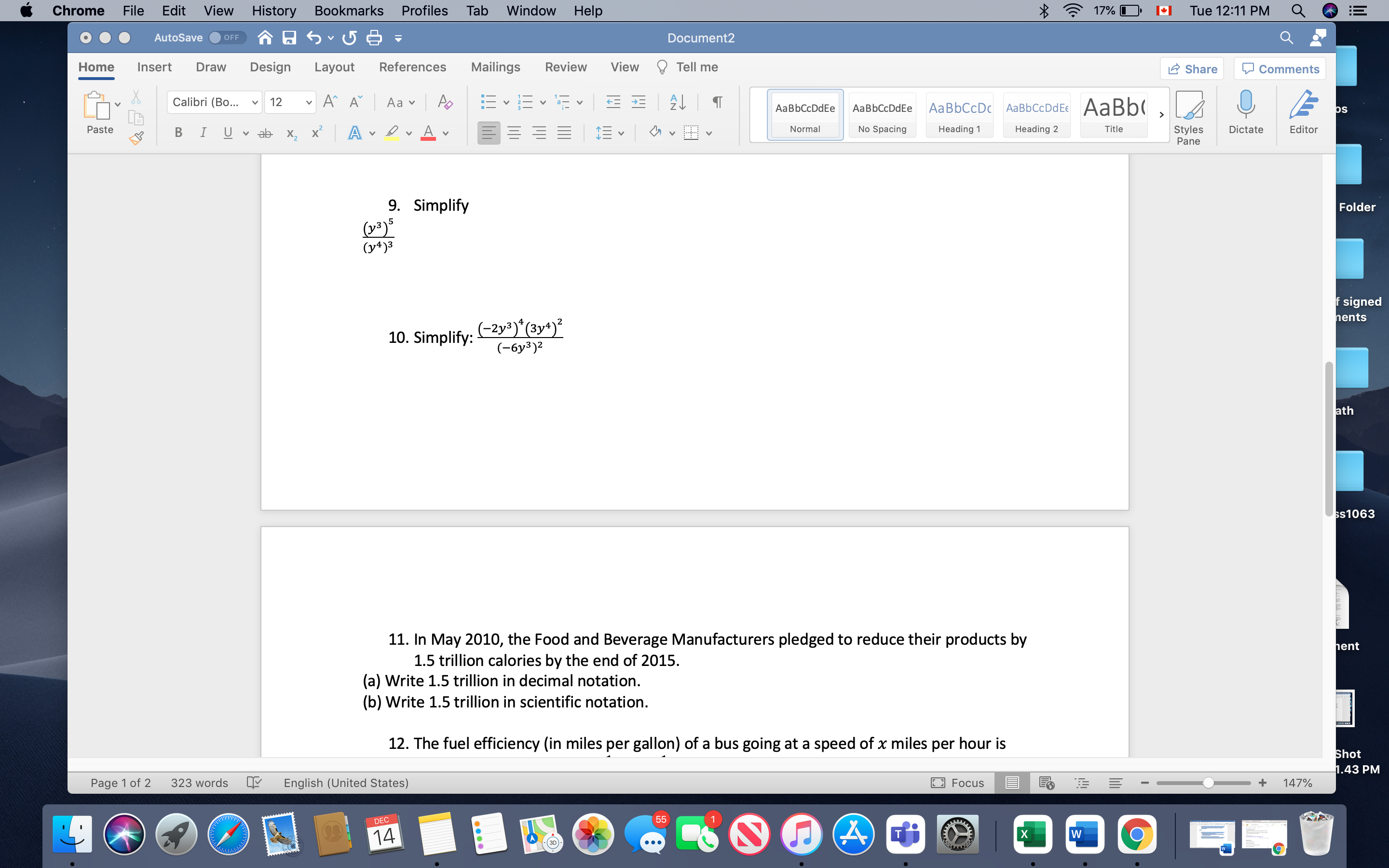1389x868 pixels.
Task: Toggle the AutoSave switch
Action: [x=227, y=38]
